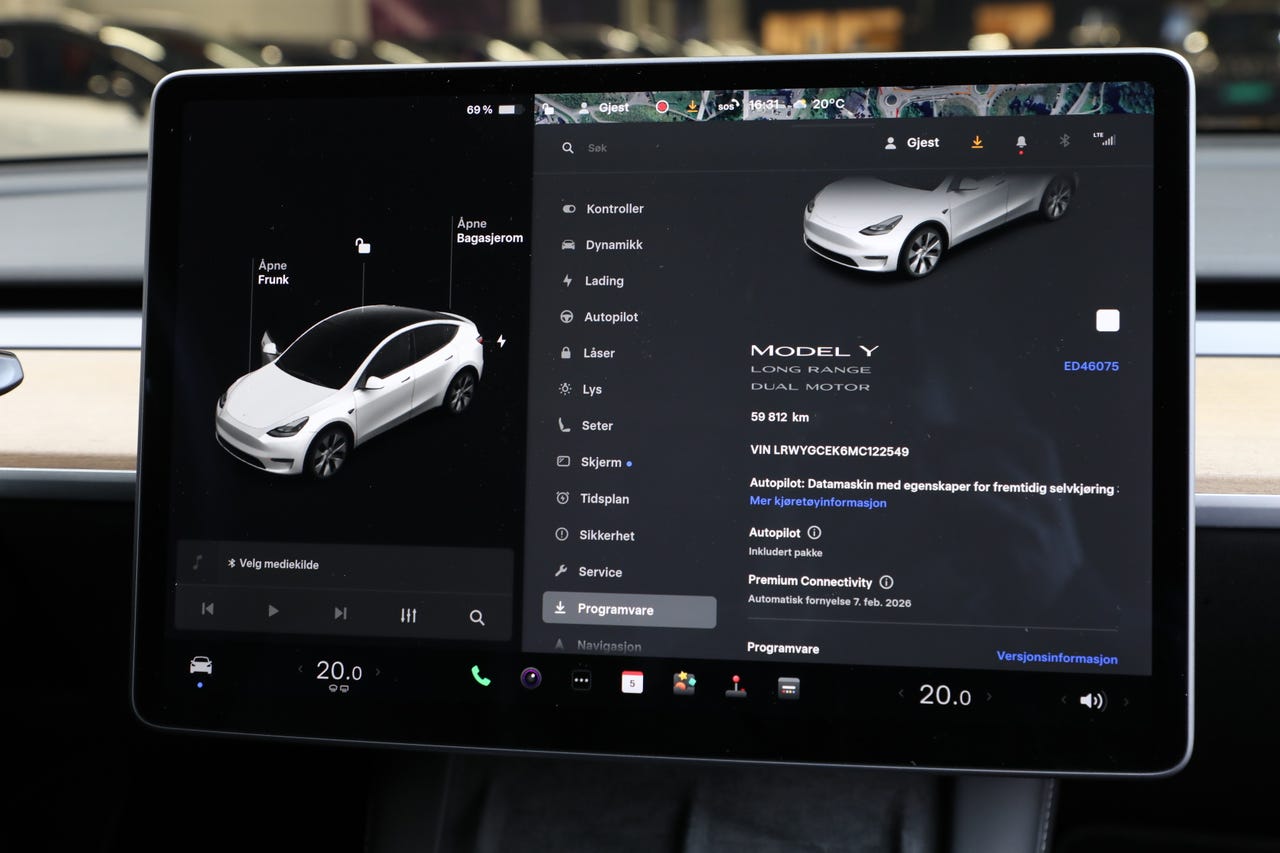1280x853 pixels.
Task: Open the calendar app in the dock
Action: (x=632, y=682)
